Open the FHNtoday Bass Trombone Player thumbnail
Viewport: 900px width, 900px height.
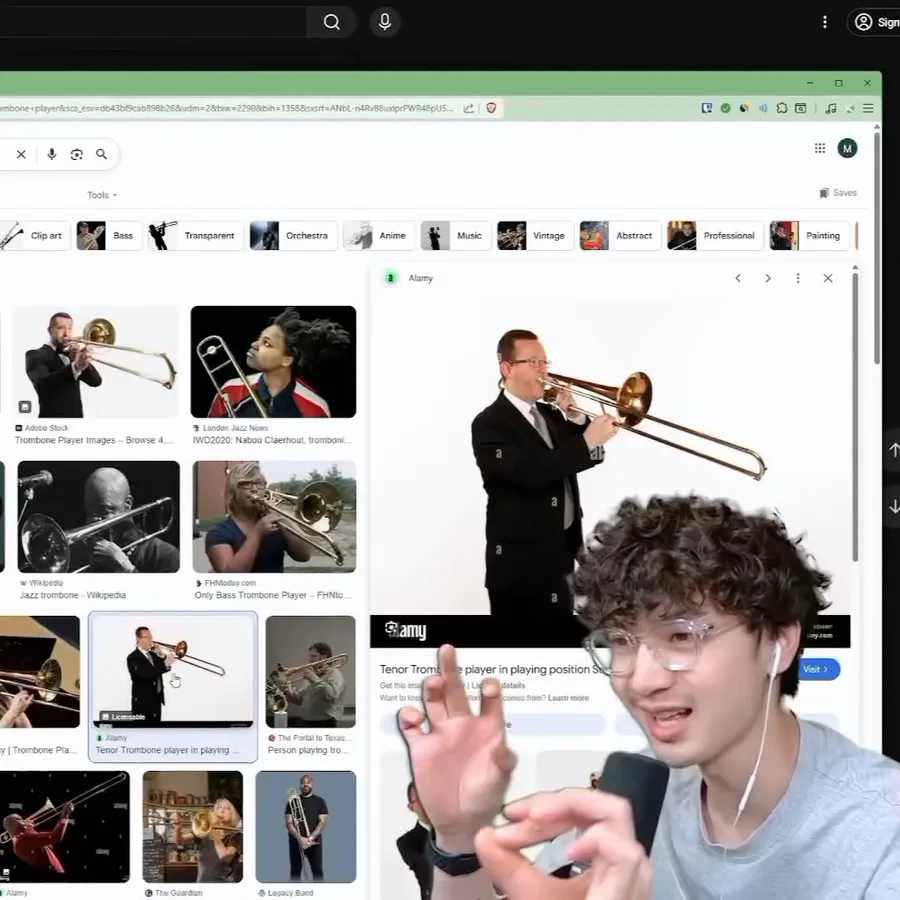pyautogui.click(x=274, y=517)
